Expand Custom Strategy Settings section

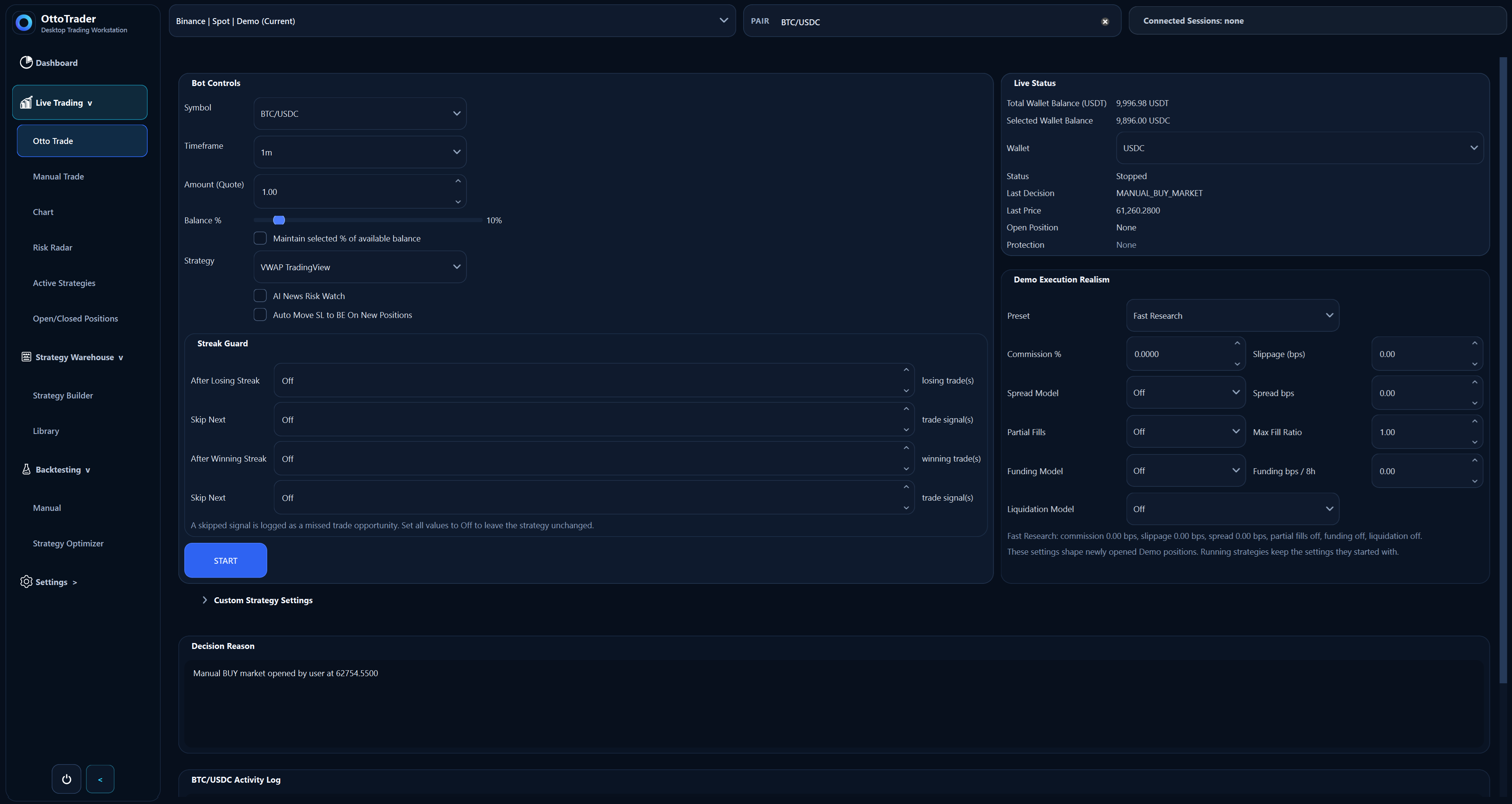tap(257, 600)
